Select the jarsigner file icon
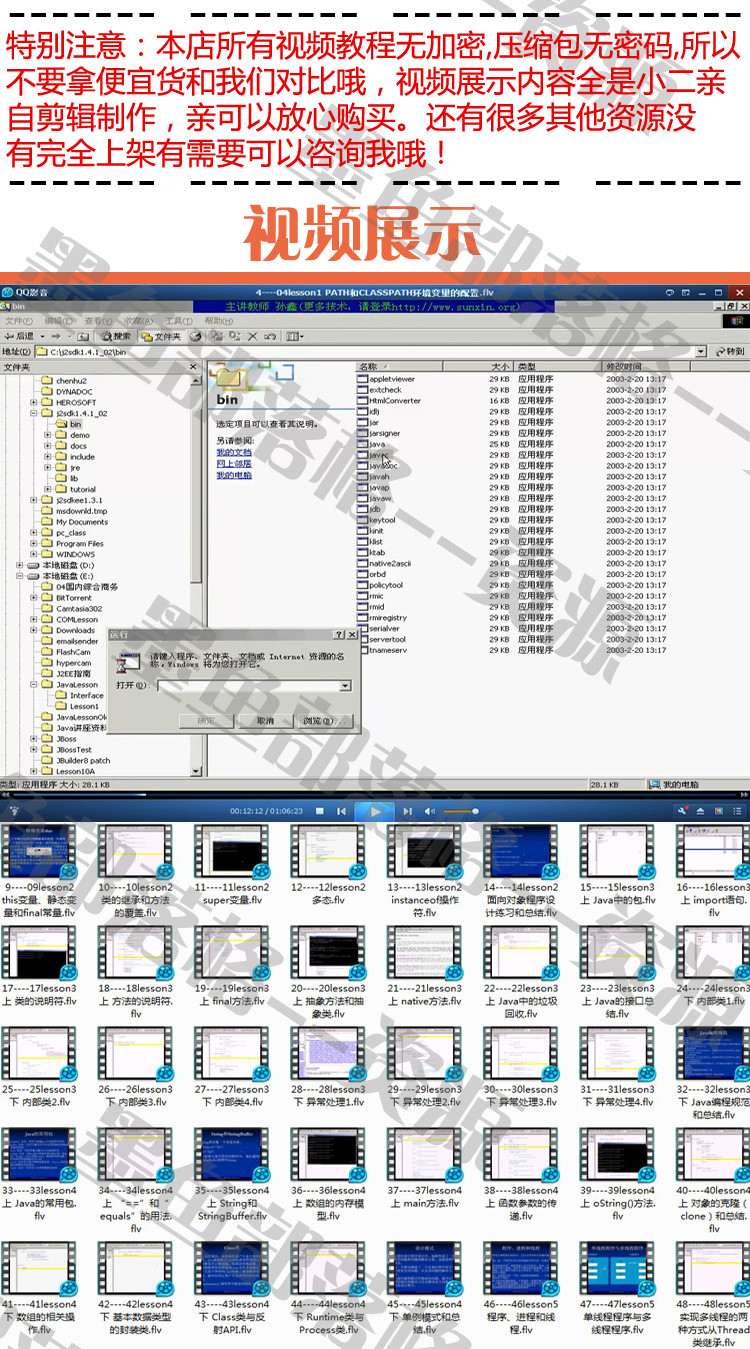Viewport: 750px width, 1349px height. pyautogui.click(x=363, y=433)
